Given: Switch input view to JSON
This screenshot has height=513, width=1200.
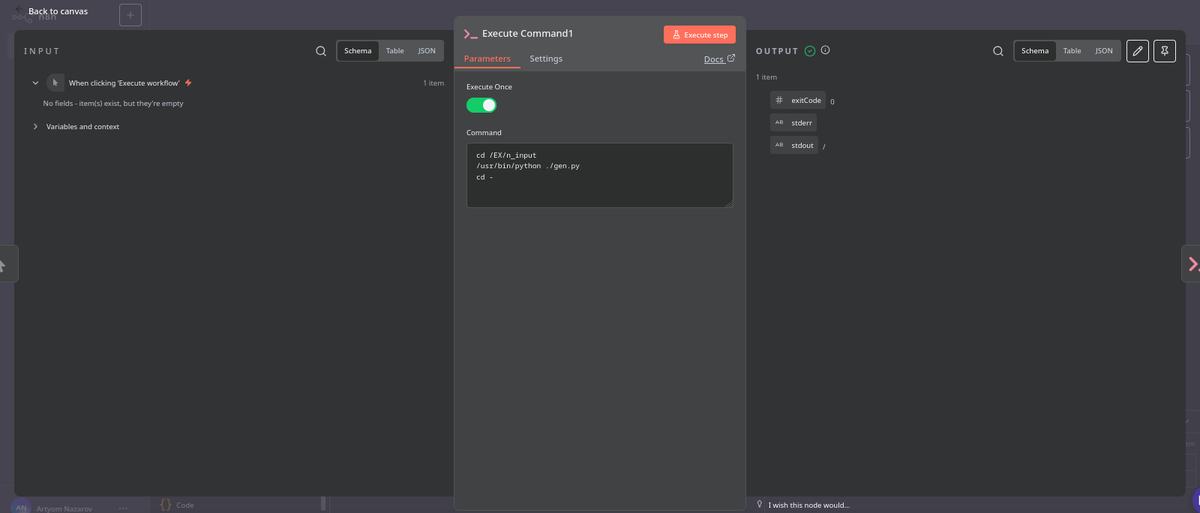Looking at the screenshot, I should 426,51.
